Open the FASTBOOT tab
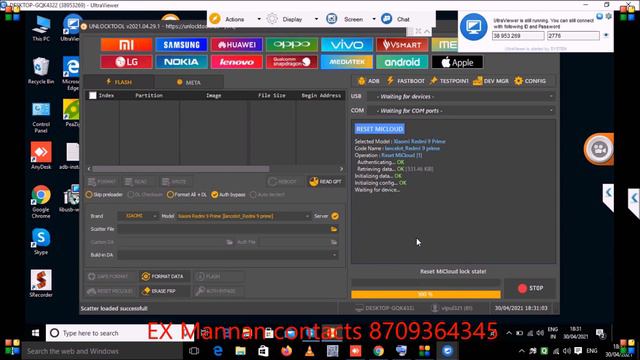 point(406,81)
